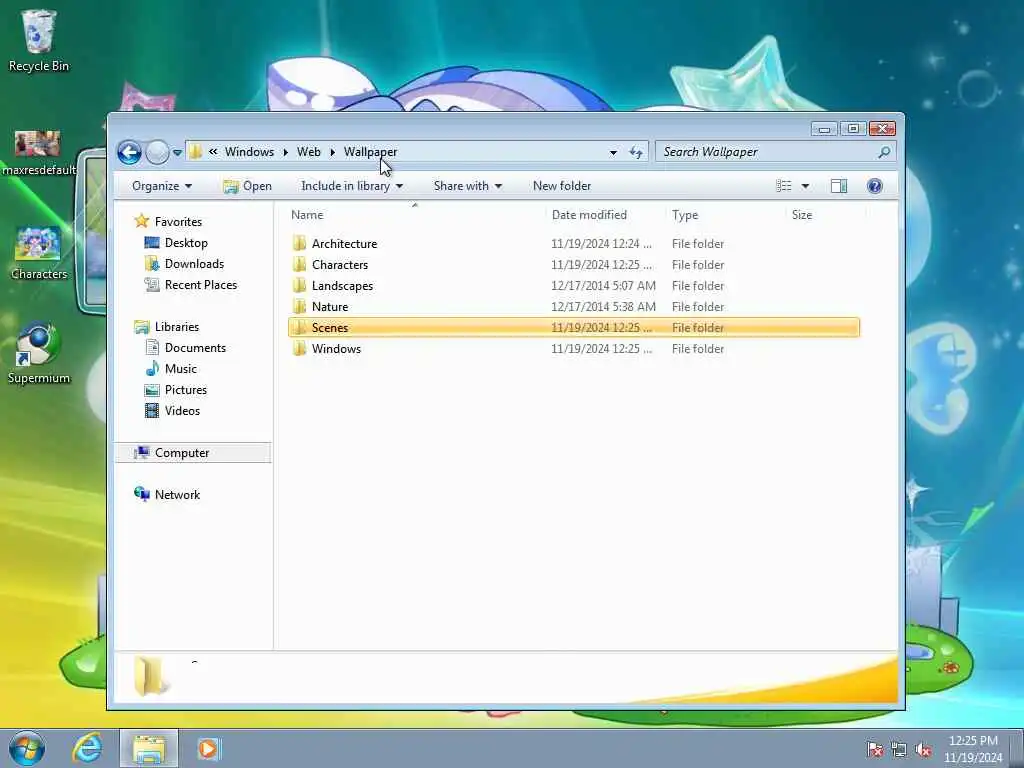Select Libraries in navigation pane
Screen dimensions: 1024x768
167,327
